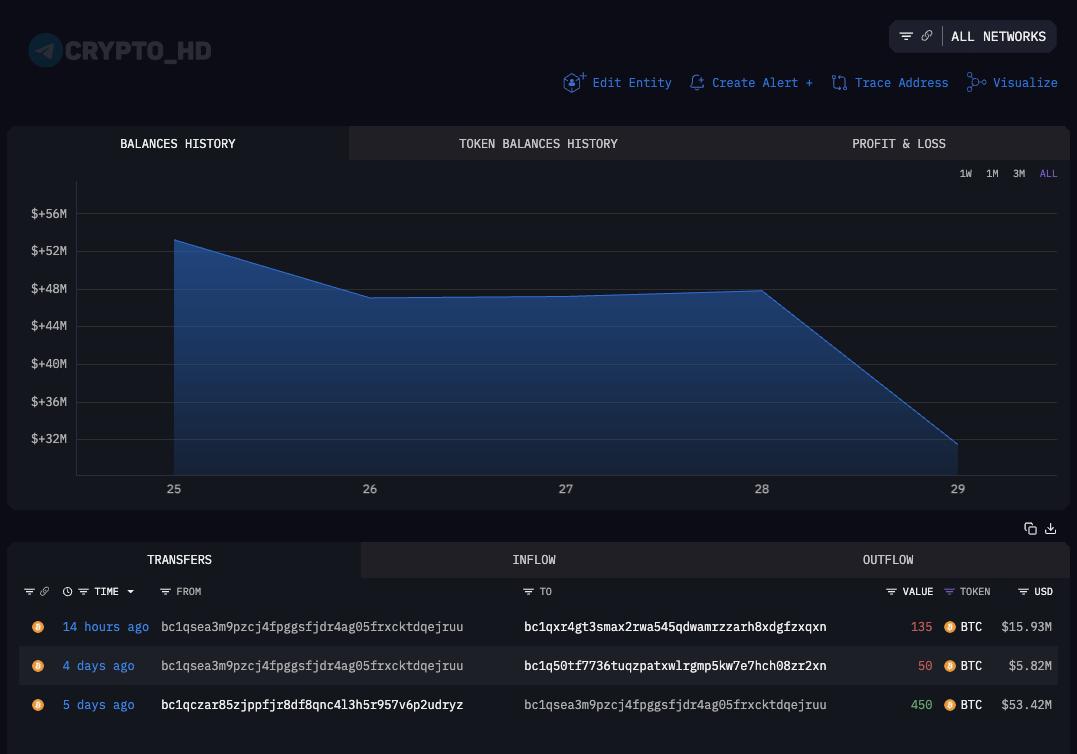Select the 3M chart range
This screenshot has height=754, width=1077.
pos(1019,174)
